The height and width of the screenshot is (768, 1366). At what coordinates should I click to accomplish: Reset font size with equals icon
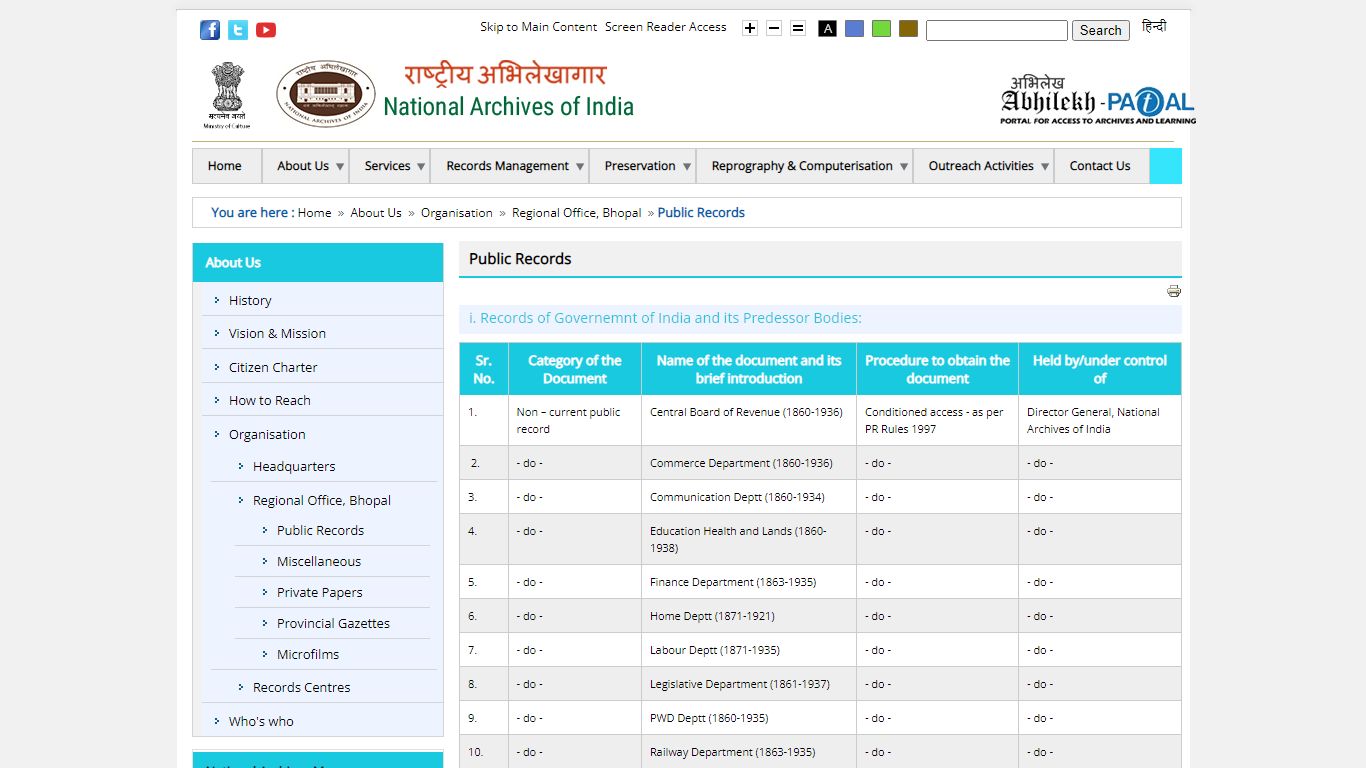798,28
